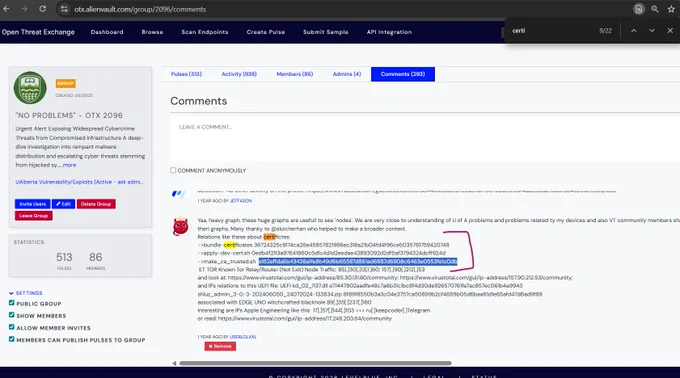680x378 pixels.
Task: Open API Integration in the navbar
Action: 389,32
